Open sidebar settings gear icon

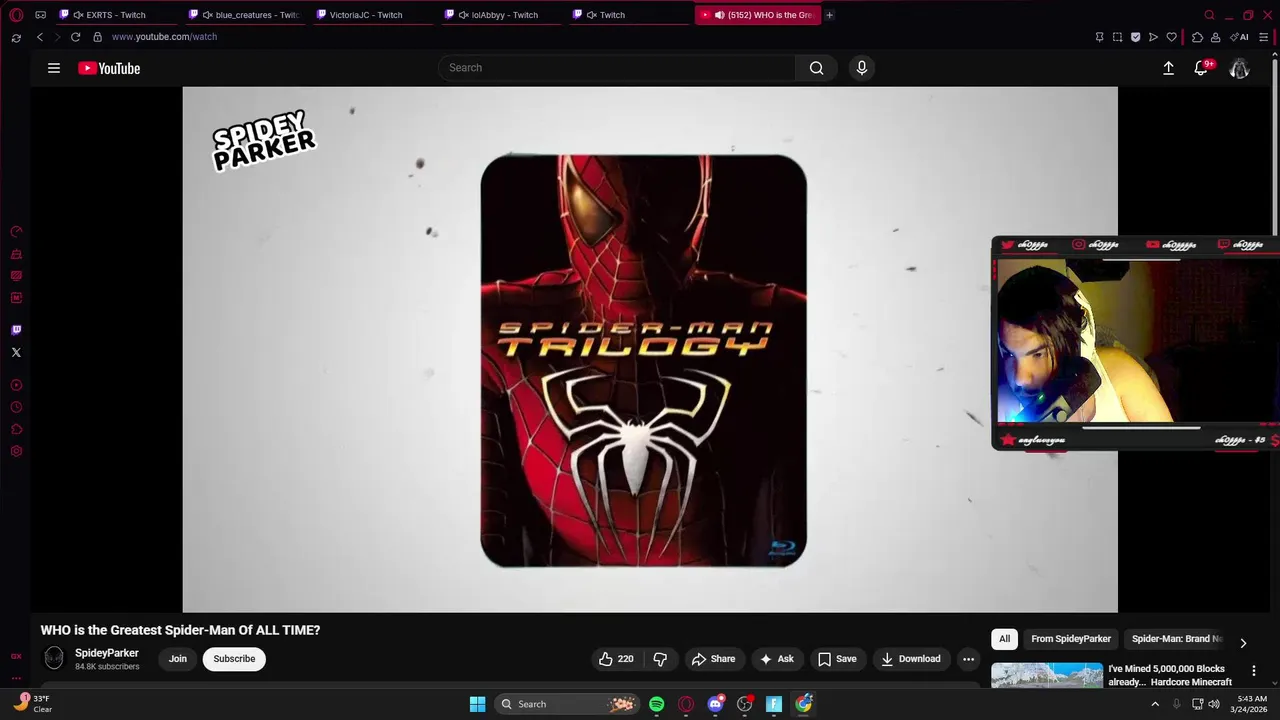(x=16, y=451)
